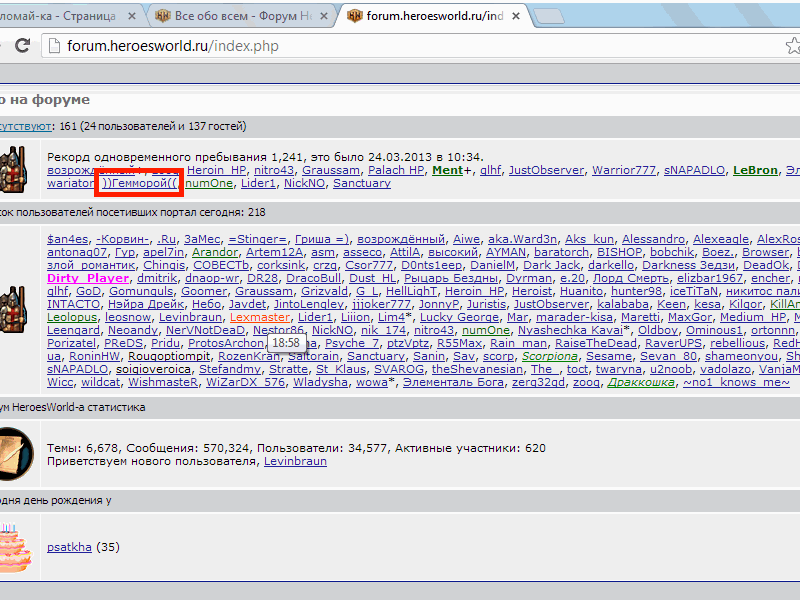This screenshot has width=800, height=600.
Task: Switch to the 'Все обо всем - Форум' tab
Action: click(242, 16)
